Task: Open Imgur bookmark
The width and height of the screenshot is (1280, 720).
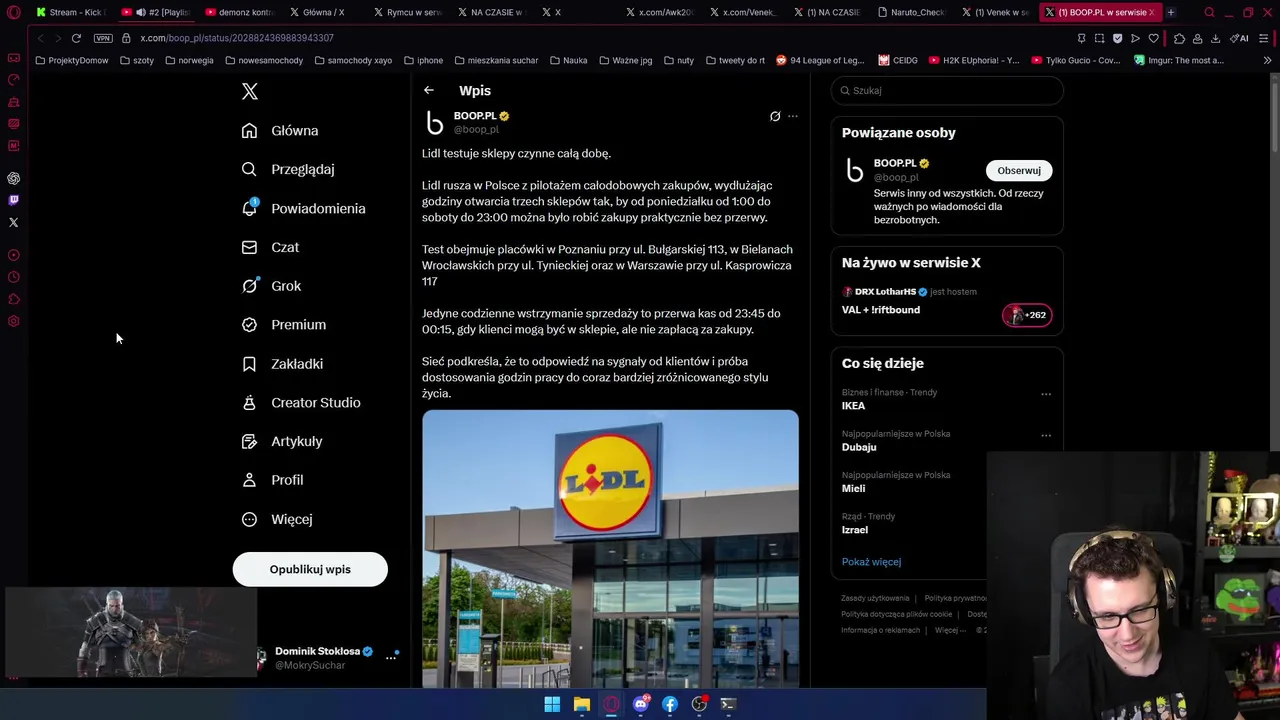Action: 1178,60
